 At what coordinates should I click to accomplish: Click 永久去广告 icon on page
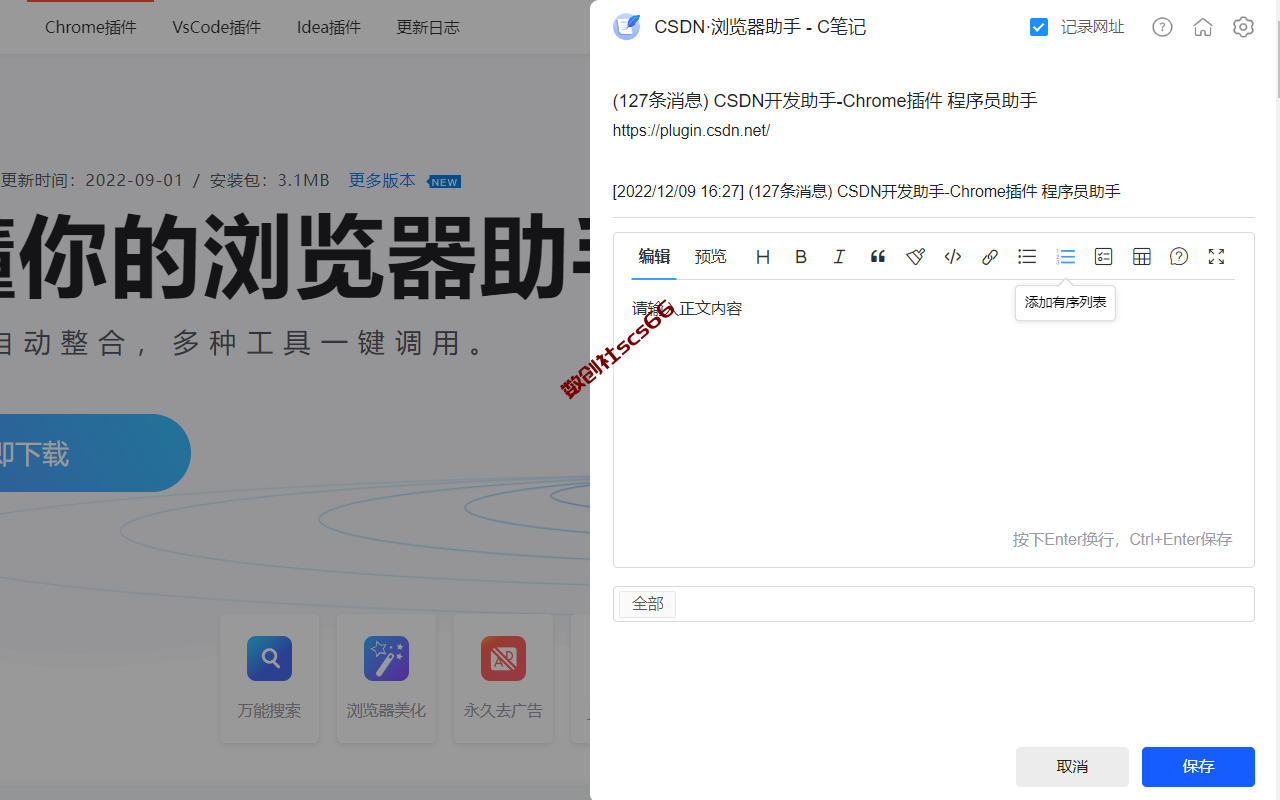click(x=503, y=658)
